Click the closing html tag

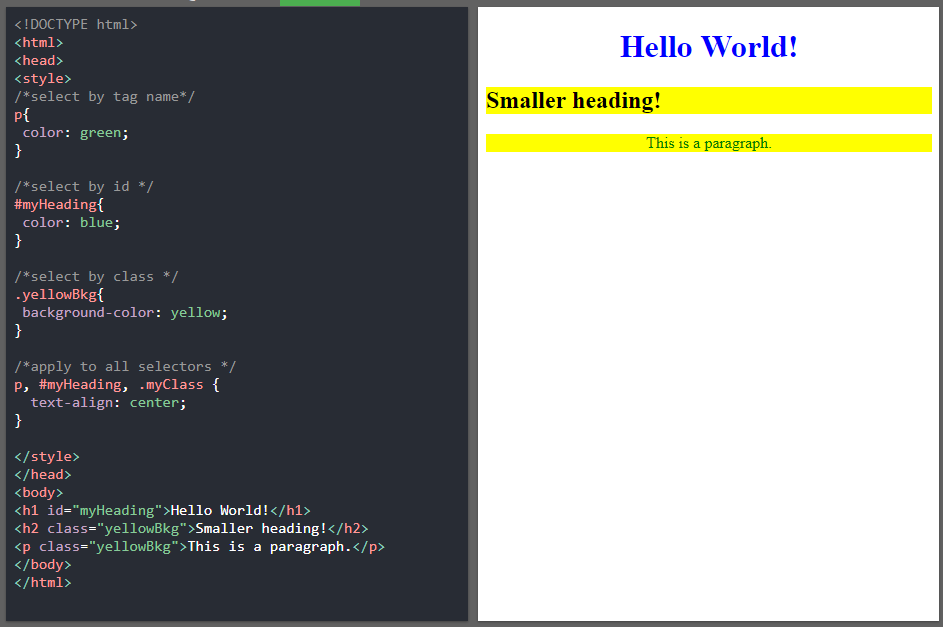(42, 582)
